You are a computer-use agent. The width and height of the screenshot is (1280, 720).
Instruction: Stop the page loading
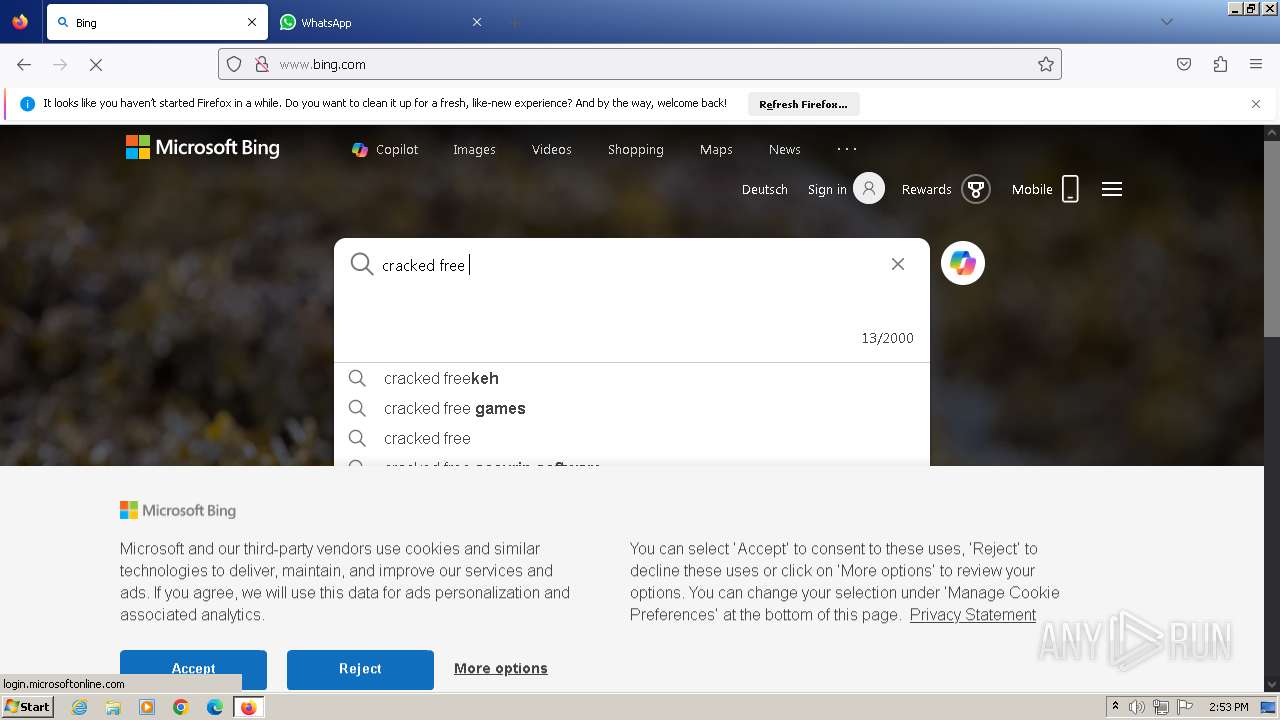coord(96,64)
